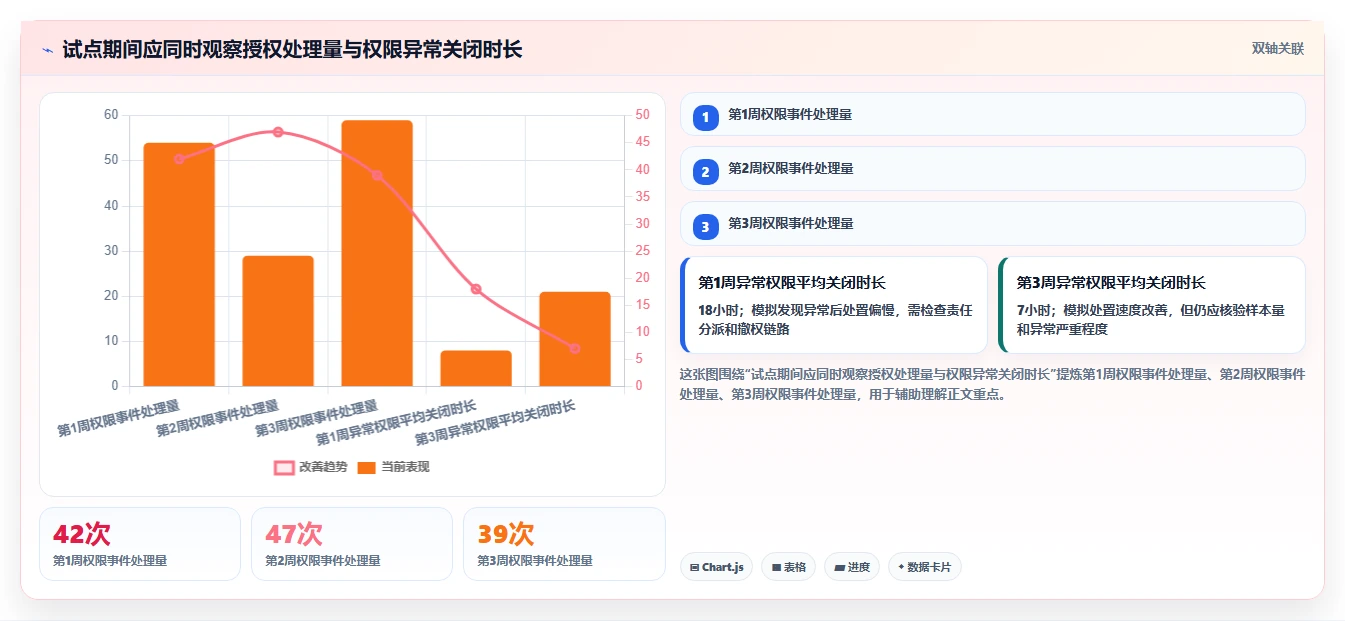1345x621 pixels.
Task: Click the 42次 stat card
Action: pyautogui.click(x=140, y=544)
